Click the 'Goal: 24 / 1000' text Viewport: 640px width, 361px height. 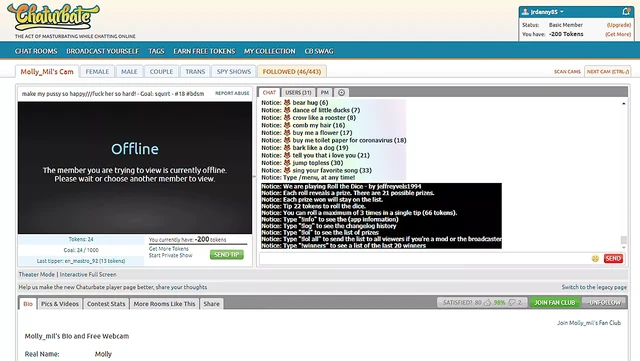[81, 250]
